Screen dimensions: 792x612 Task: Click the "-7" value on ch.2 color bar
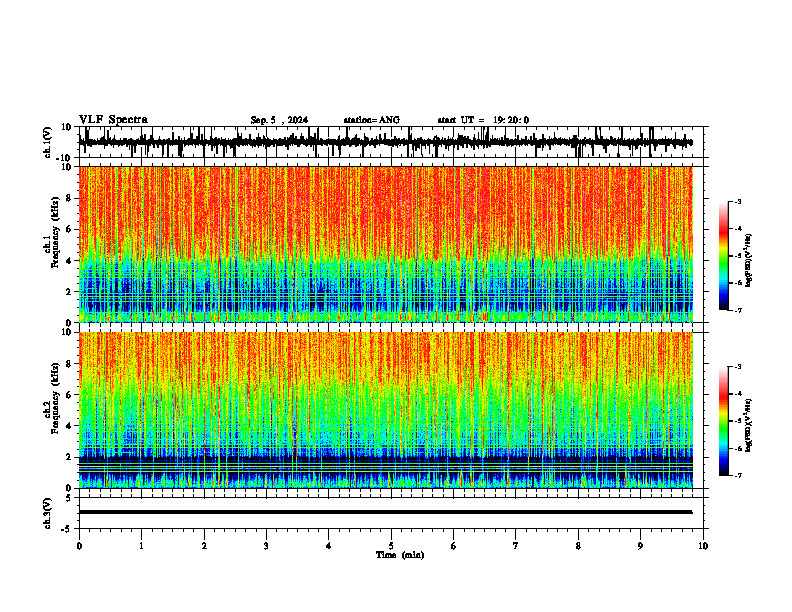[738, 475]
